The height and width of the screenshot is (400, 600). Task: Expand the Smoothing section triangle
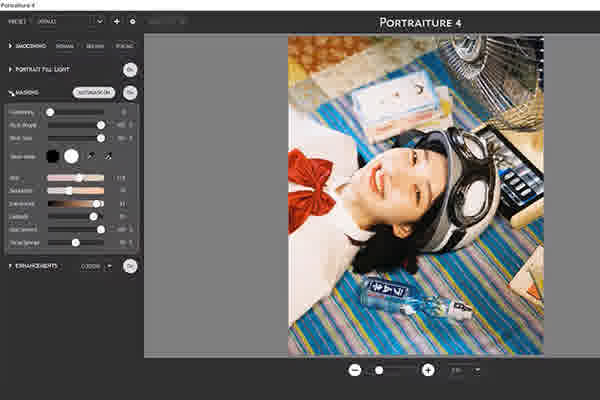[10, 46]
